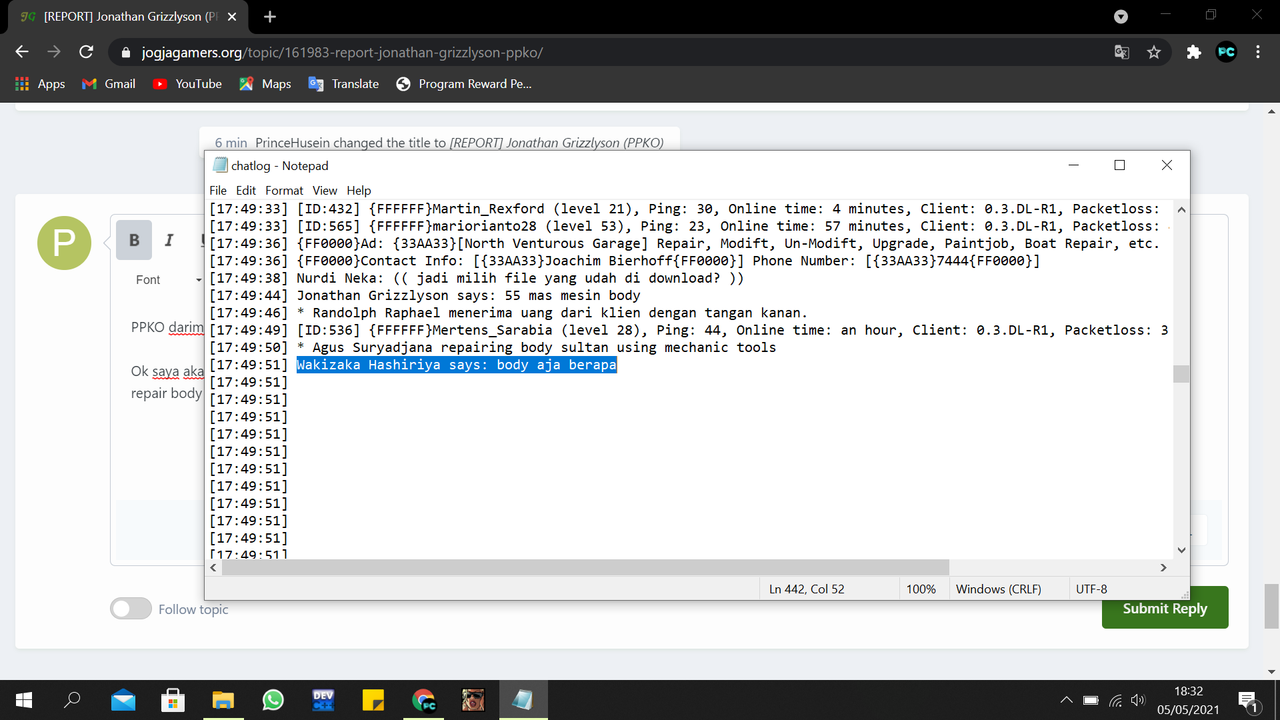Click the Notepad vertical scrollbar thumb
The width and height of the screenshot is (1280, 720).
1181,374
